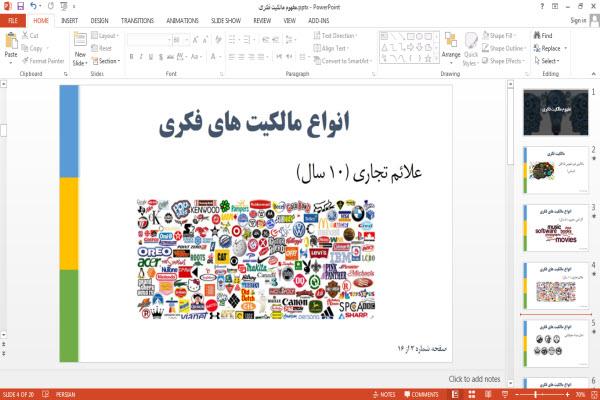
Task: Select slide 5 thumbnail
Action: point(556,343)
